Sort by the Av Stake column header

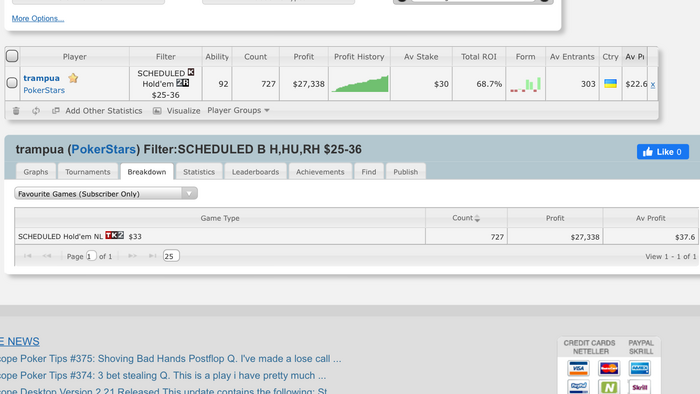point(421,57)
